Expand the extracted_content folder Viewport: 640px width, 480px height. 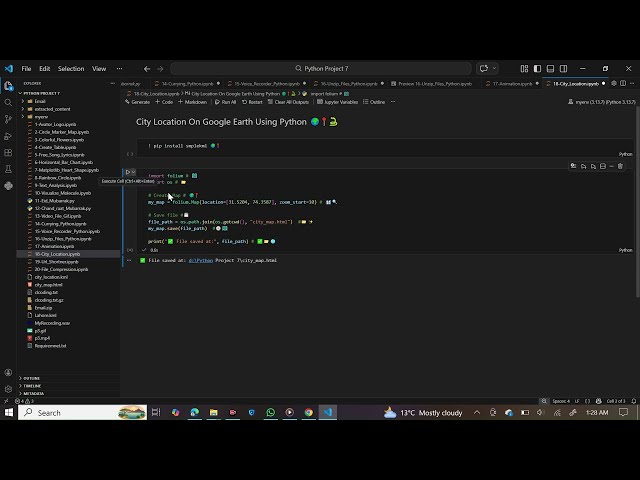pos(52,109)
